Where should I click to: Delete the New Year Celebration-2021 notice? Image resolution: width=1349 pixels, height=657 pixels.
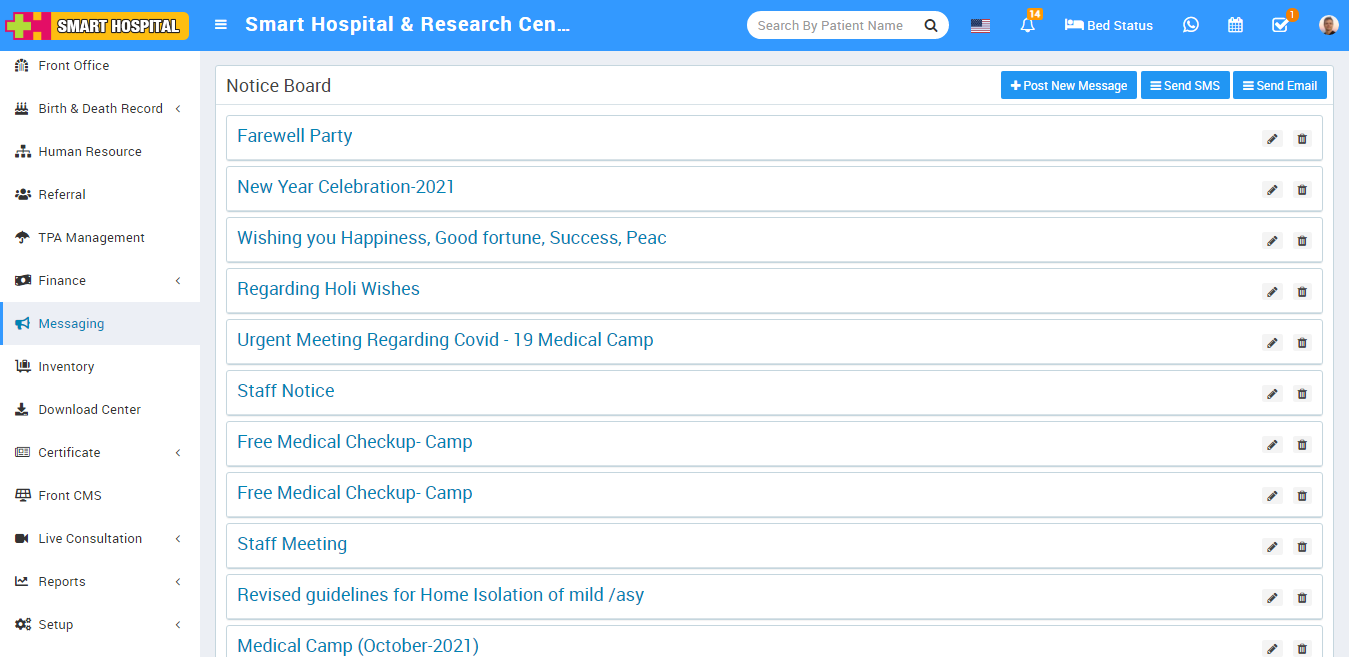[1302, 190]
